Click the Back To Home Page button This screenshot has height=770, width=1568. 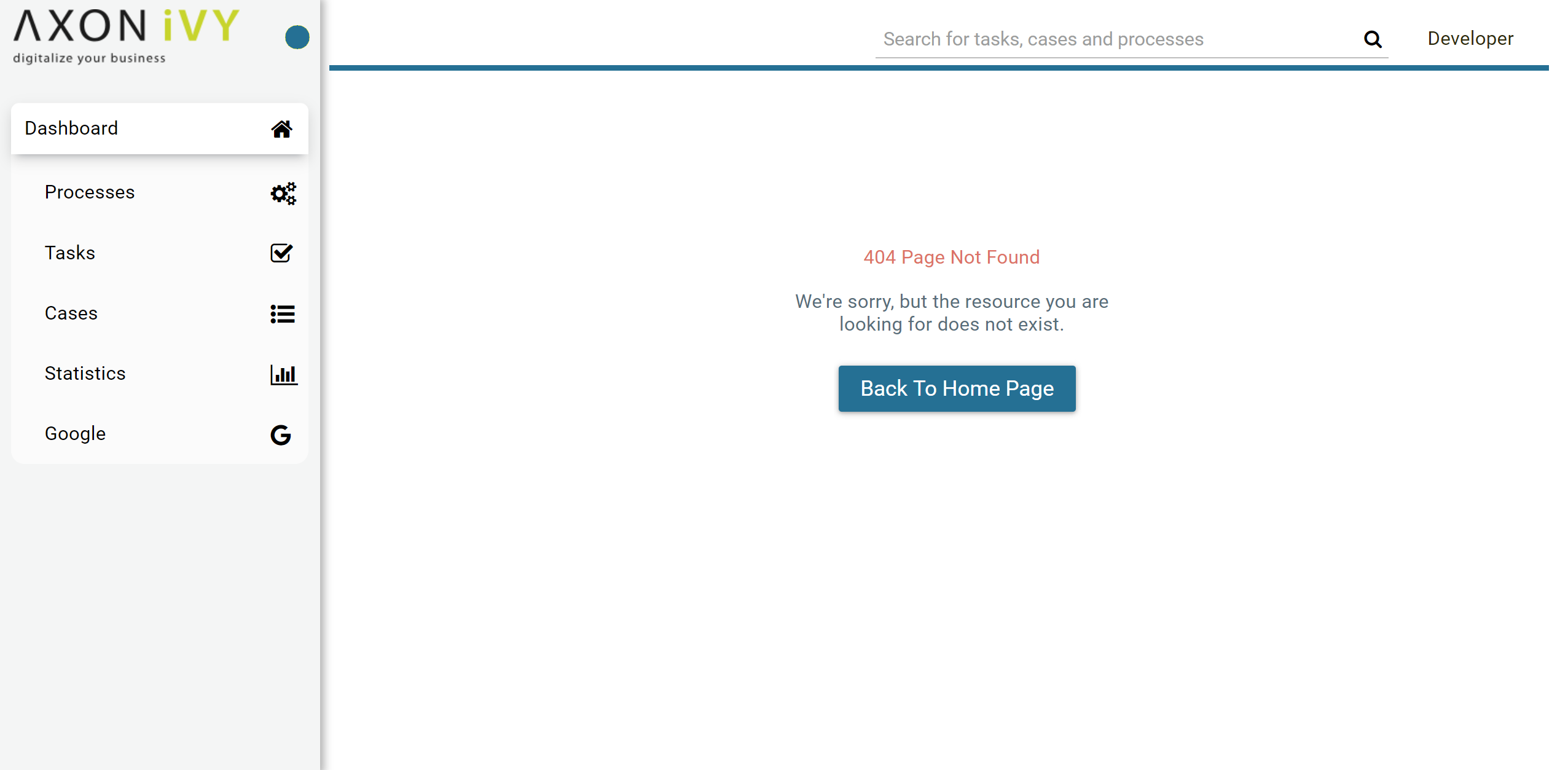pyautogui.click(x=957, y=388)
